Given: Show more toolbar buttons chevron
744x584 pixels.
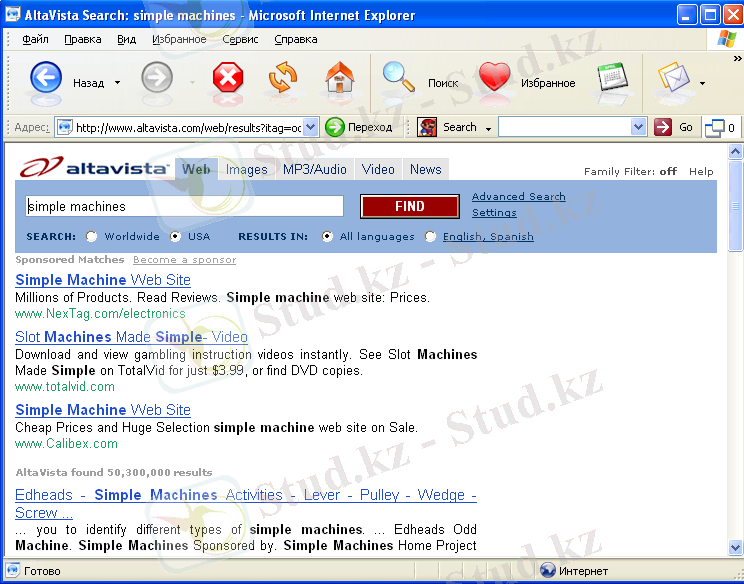Looking at the screenshot, I should pos(737,58).
